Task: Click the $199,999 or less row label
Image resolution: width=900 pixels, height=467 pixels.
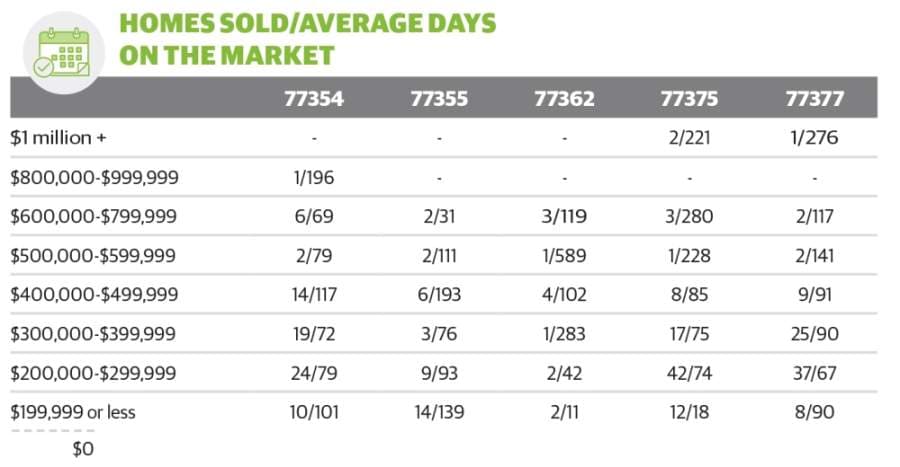Action: click(x=73, y=412)
